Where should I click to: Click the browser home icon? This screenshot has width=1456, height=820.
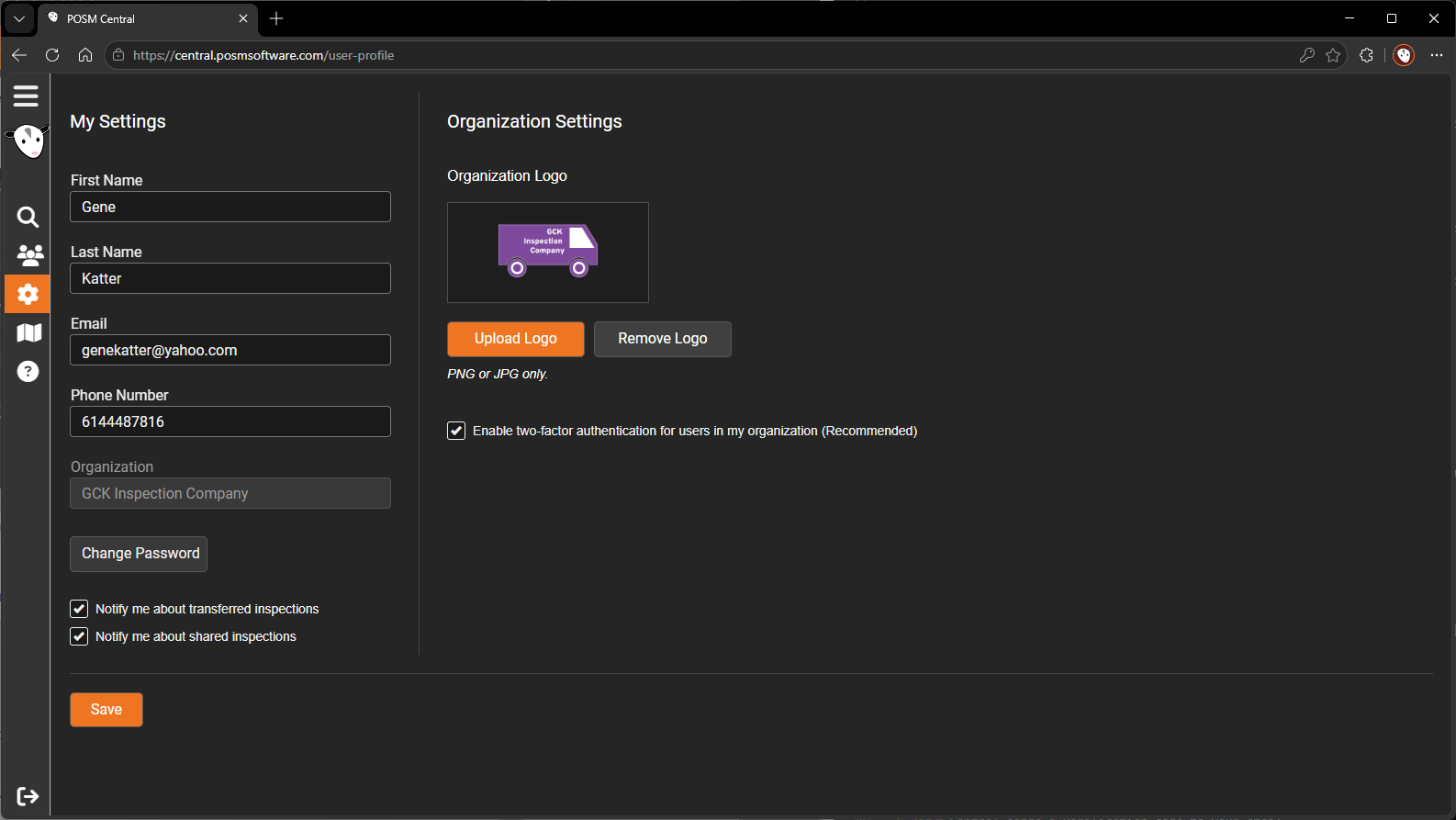click(x=85, y=55)
